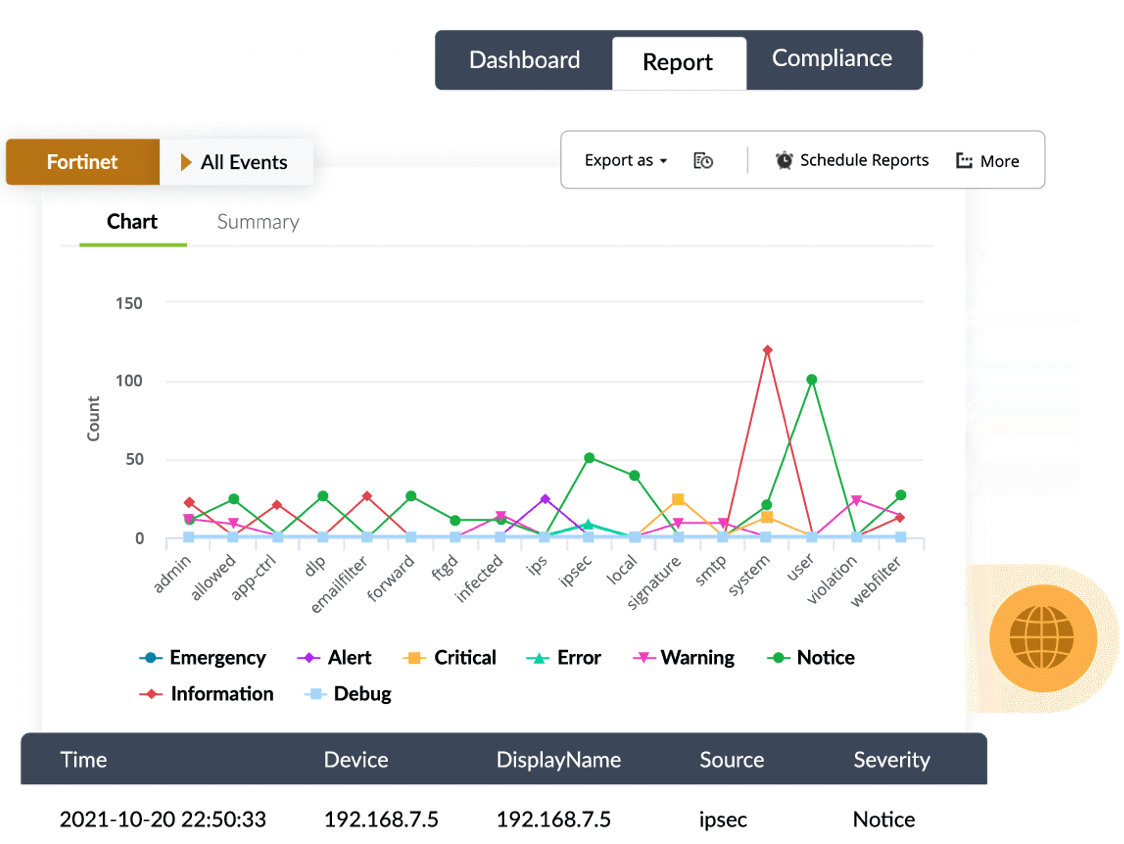Toggle the Critical legend color swatch
Screen dimensions: 1124x844
[x=413, y=658]
